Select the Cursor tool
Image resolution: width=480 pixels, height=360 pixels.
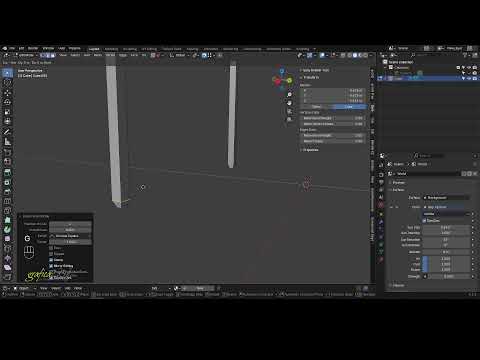tap(7, 83)
